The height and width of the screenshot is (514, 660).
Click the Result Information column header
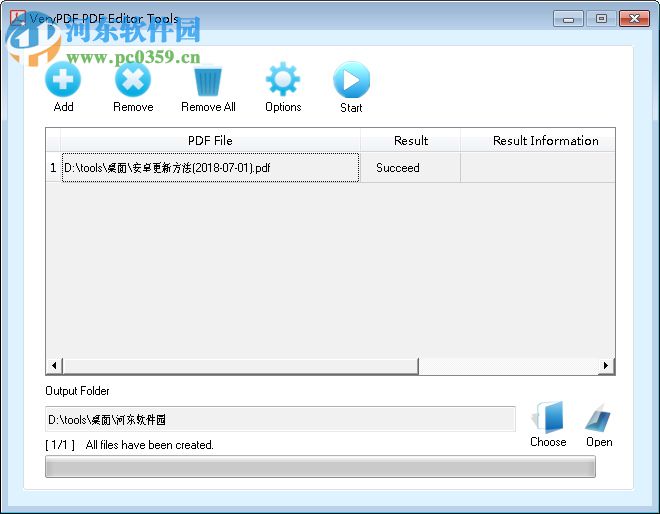coord(538,140)
